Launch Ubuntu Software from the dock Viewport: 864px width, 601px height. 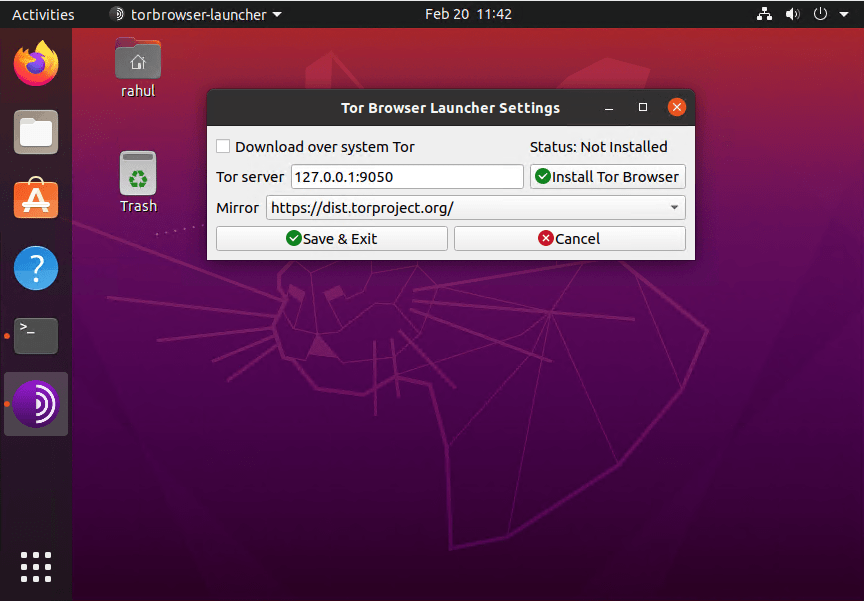click(x=36, y=198)
